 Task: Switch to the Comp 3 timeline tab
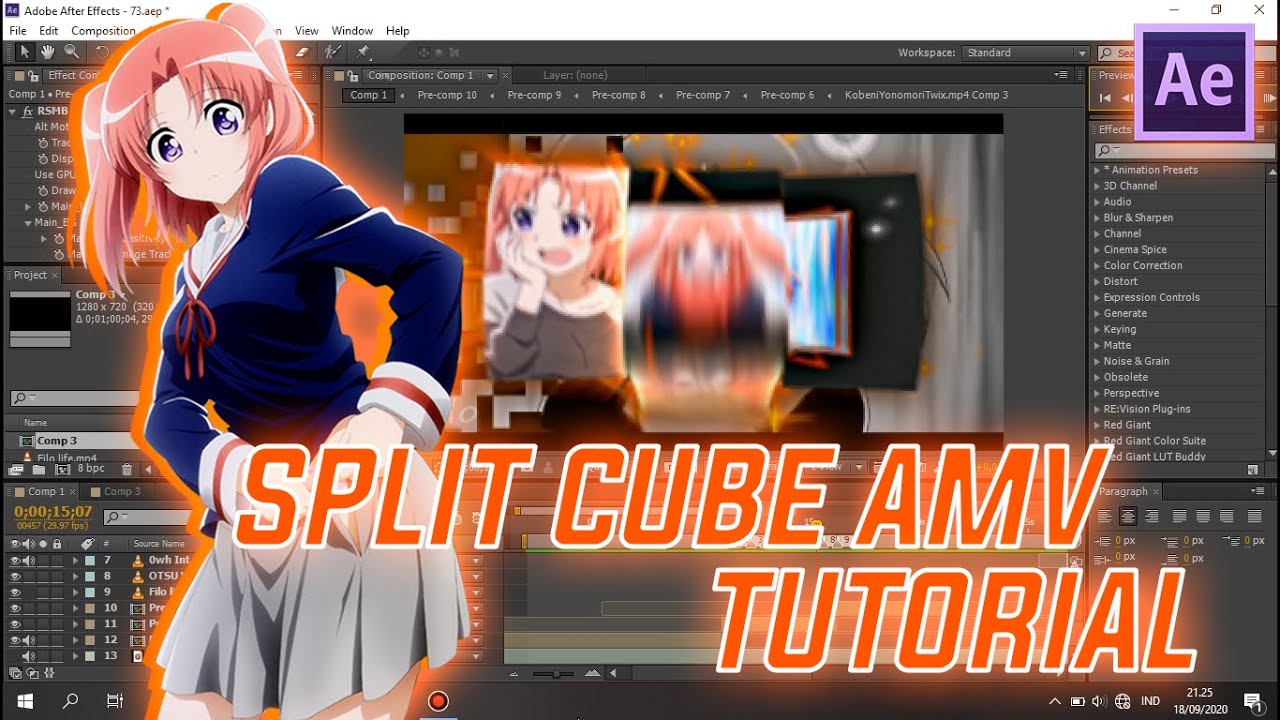click(118, 491)
